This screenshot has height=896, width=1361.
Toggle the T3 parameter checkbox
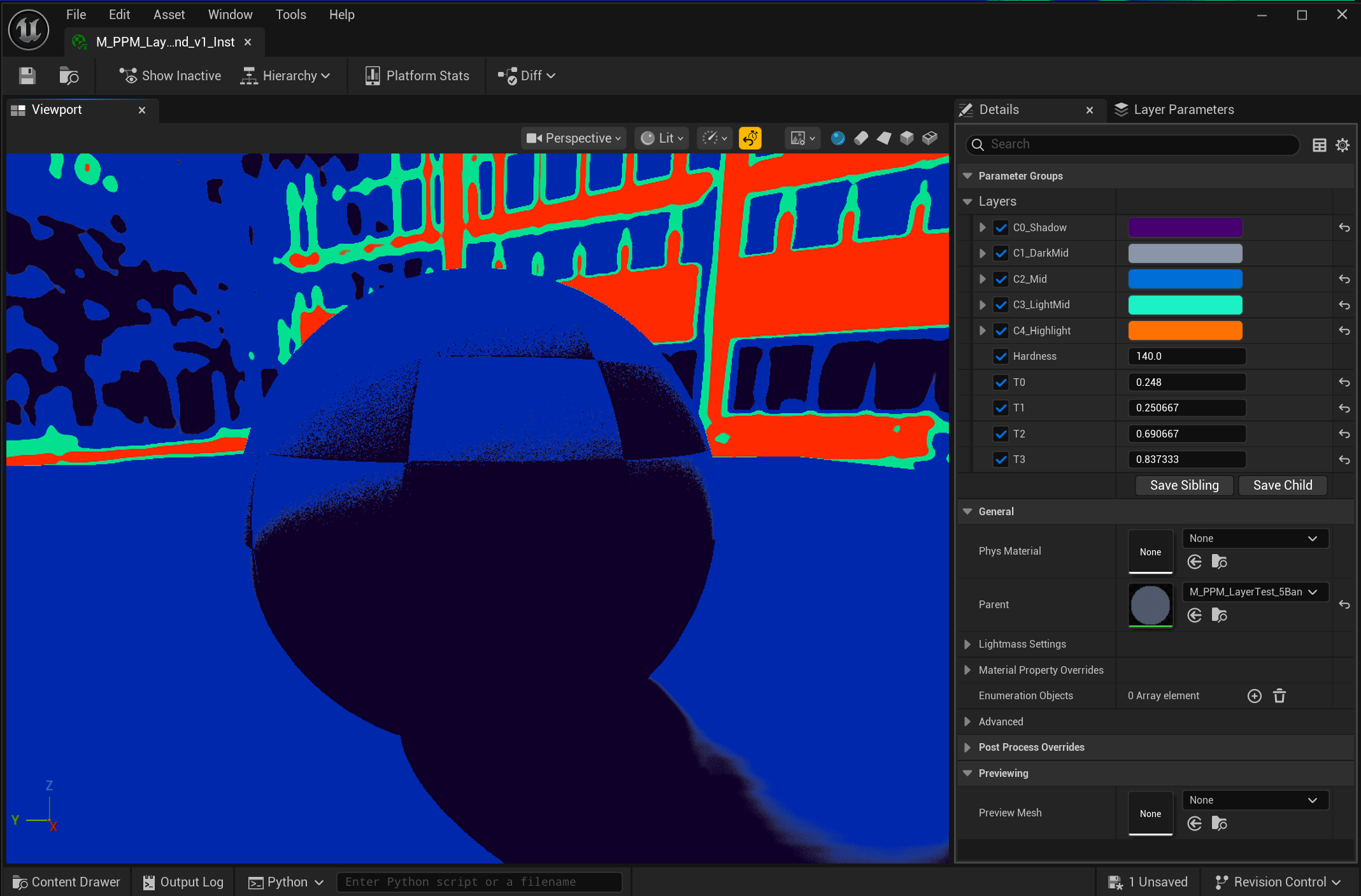[x=1001, y=459]
